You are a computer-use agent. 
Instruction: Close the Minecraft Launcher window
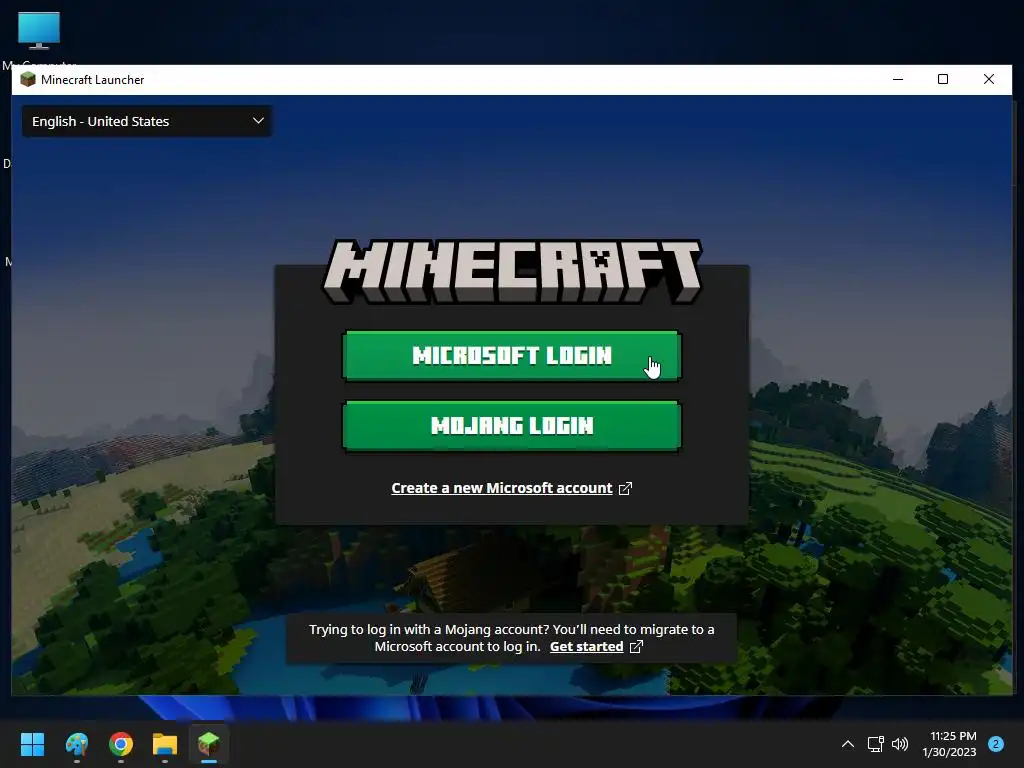coord(989,80)
